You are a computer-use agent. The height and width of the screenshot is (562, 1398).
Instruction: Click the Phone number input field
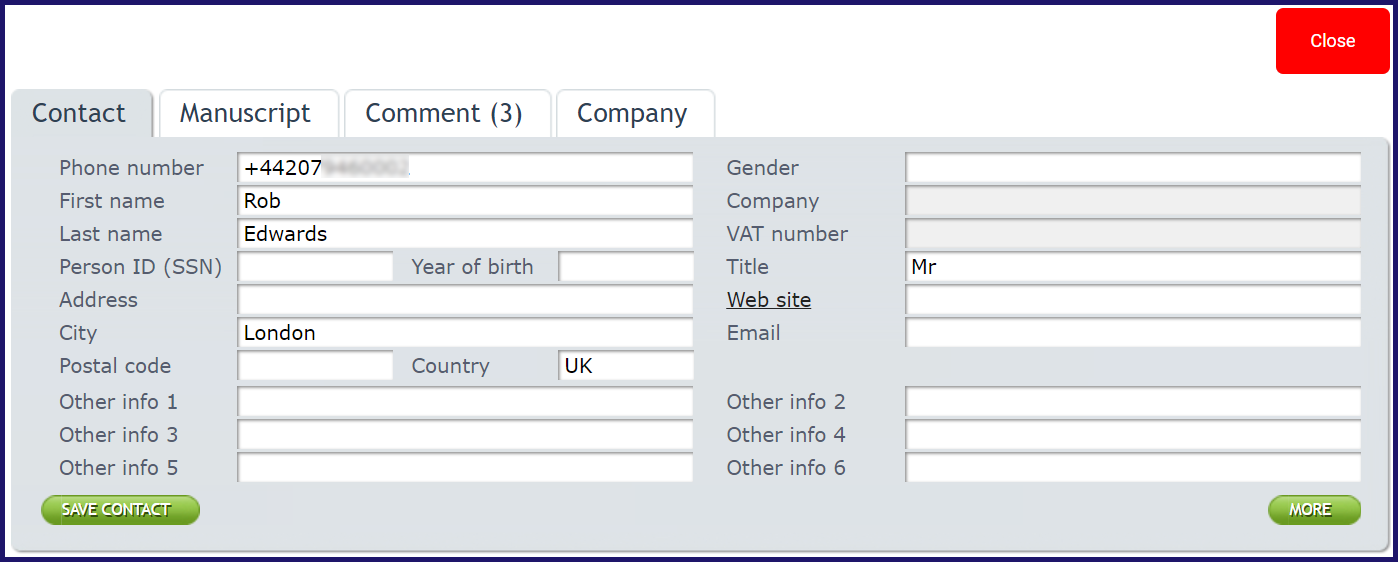[465, 168]
